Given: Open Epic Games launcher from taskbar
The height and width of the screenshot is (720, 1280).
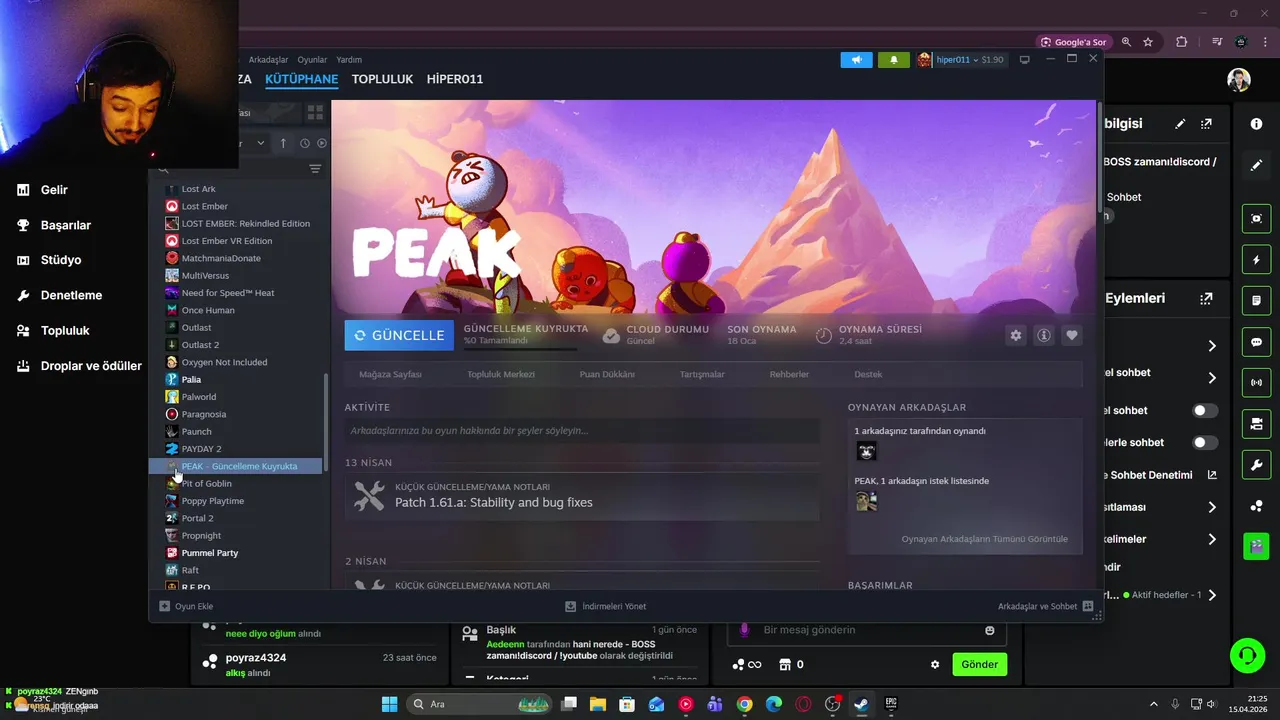Looking at the screenshot, I should coord(890,704).
